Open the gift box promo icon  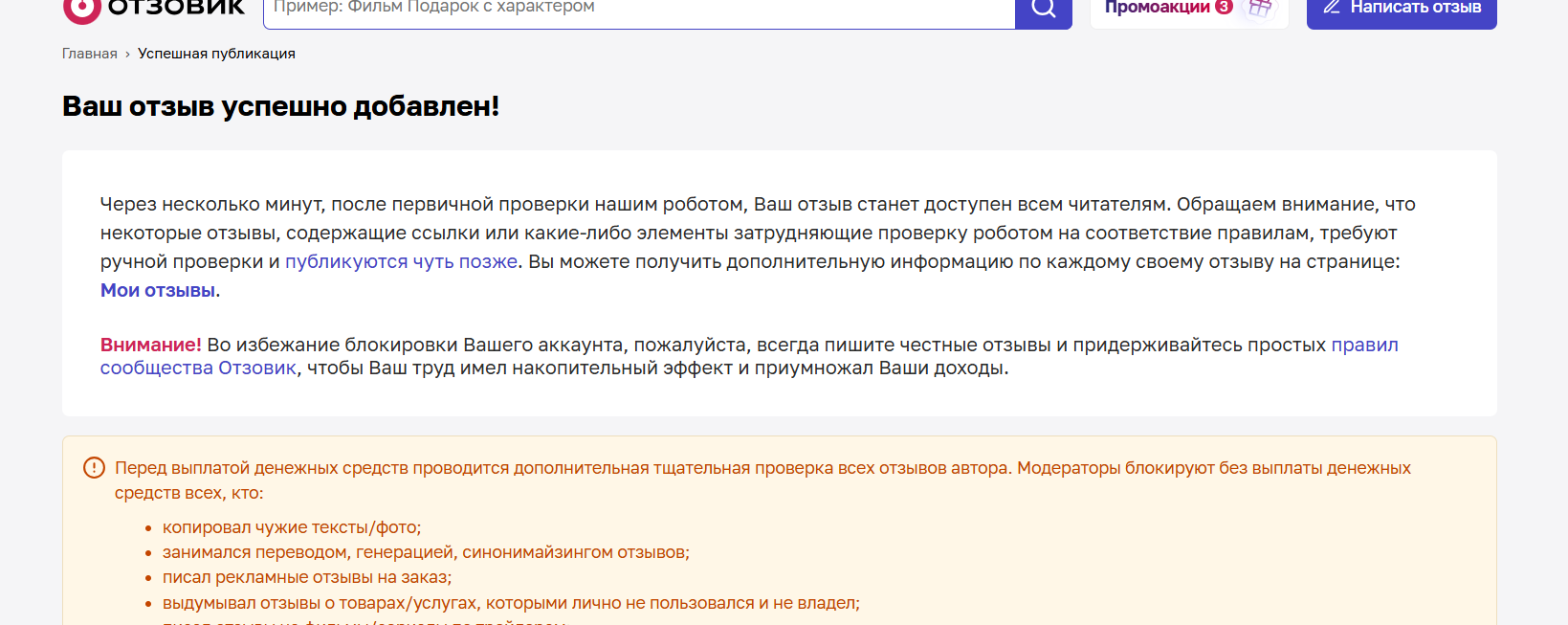1260,9
